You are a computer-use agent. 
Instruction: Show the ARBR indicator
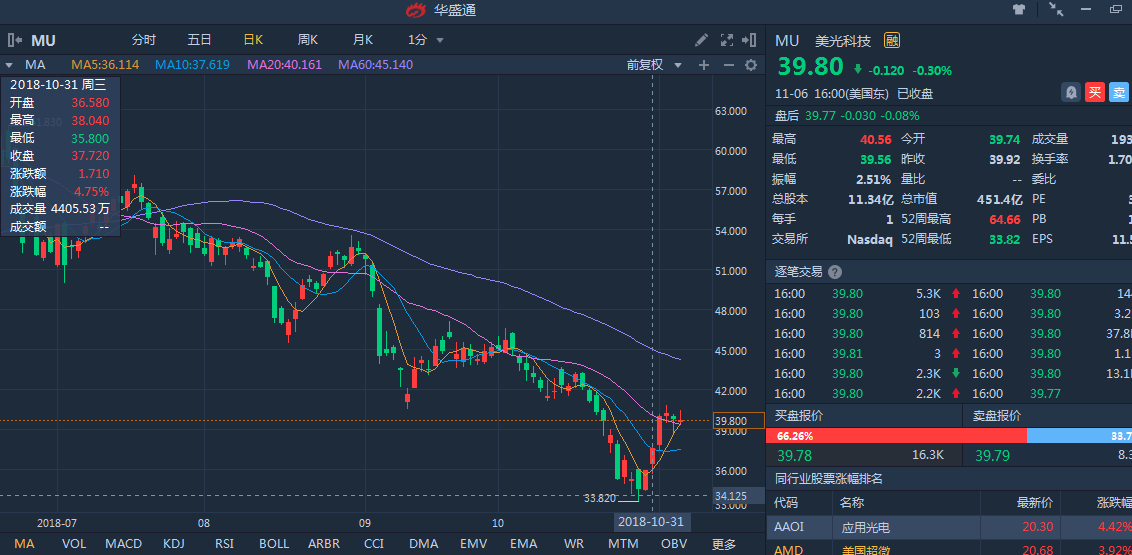coord(324,543)
